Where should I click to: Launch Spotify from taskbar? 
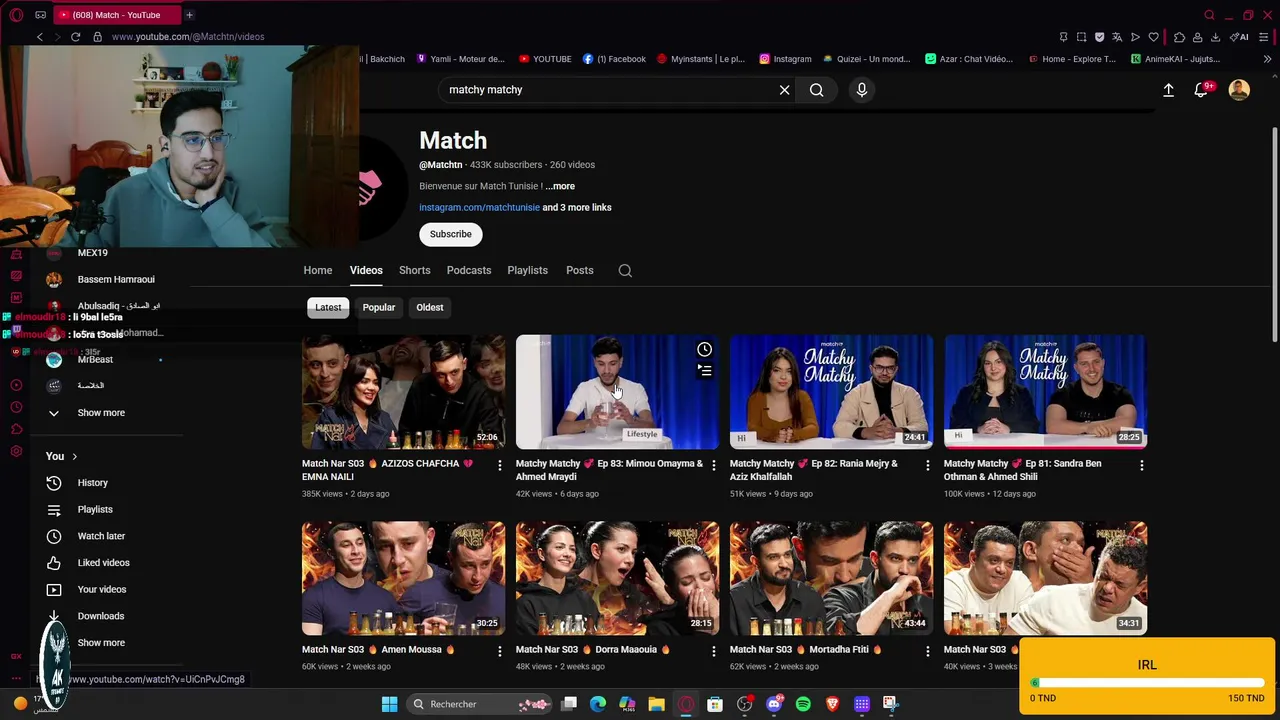point(803,704)
